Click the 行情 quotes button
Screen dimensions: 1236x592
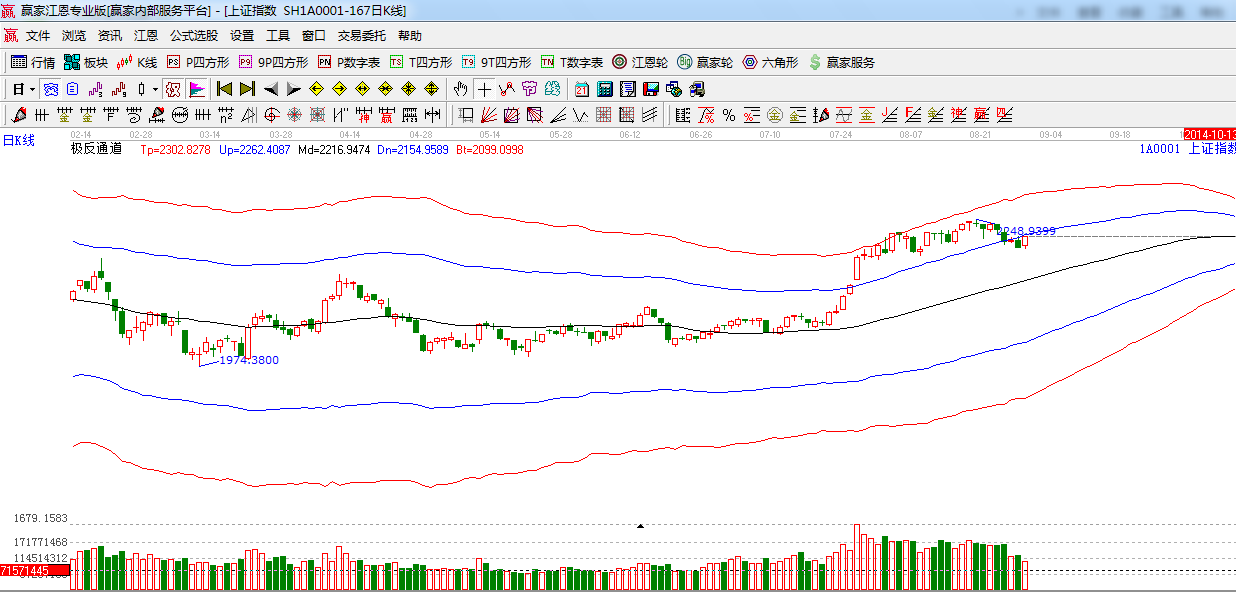pos(33,62)
